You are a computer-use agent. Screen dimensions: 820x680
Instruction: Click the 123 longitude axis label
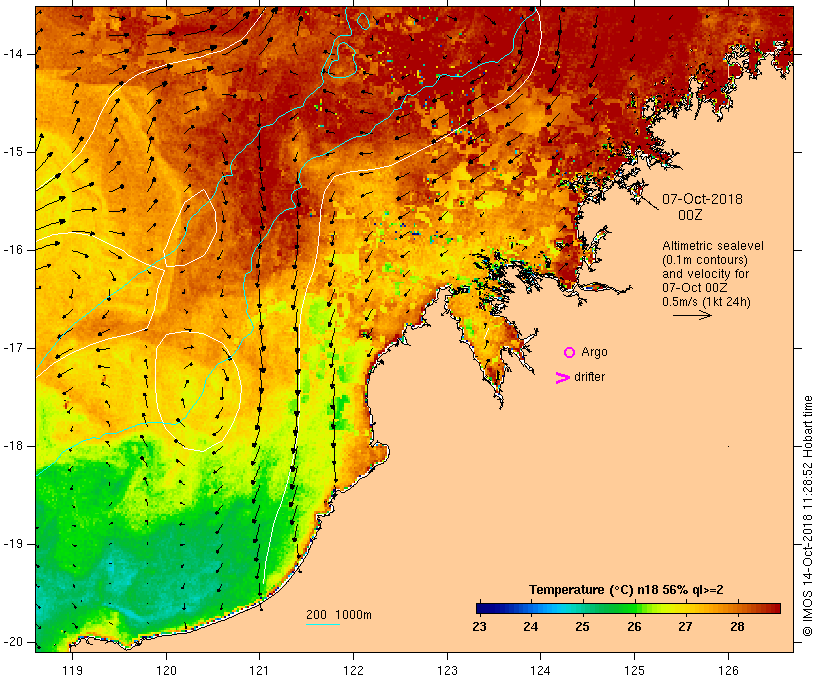(447, 671)
